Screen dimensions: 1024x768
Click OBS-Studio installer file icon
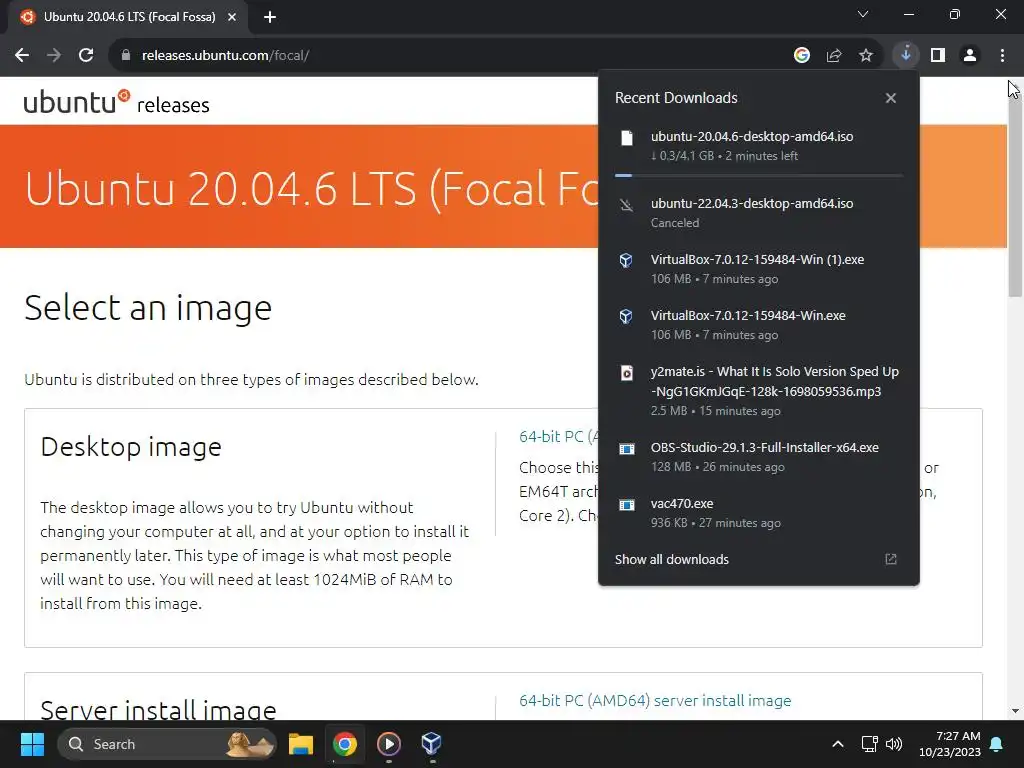coord(627,449)
